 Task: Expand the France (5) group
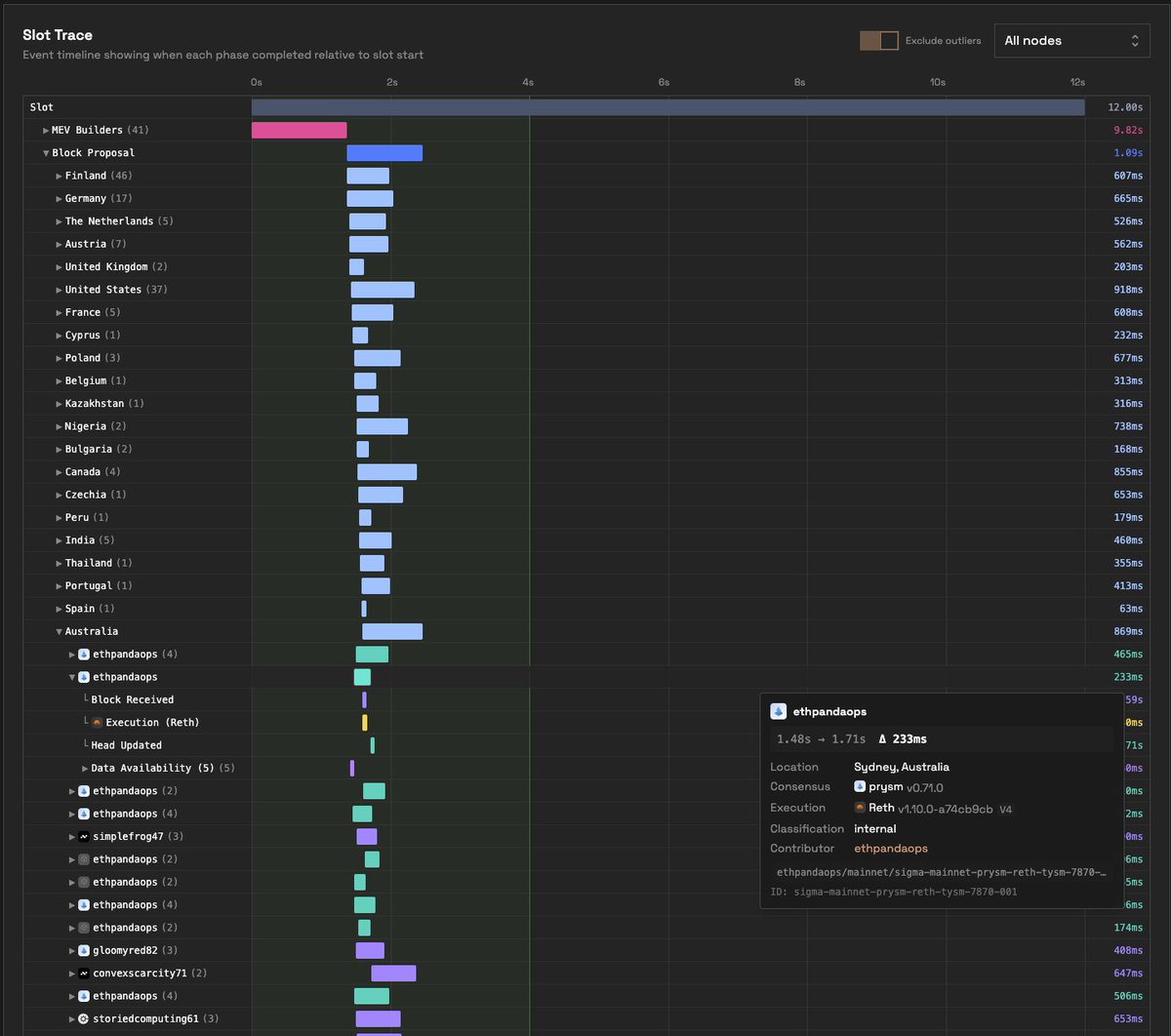[59, 313]
